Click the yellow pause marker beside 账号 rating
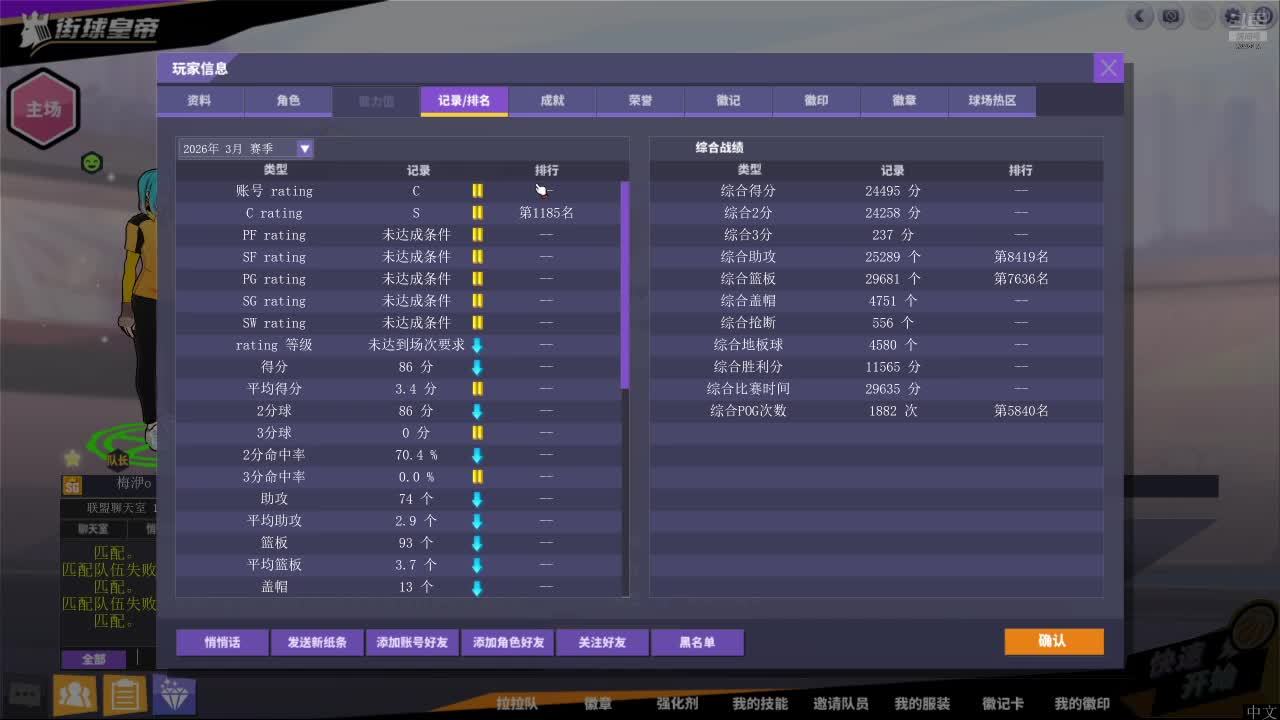The image size is (1280, 720). 477,191
